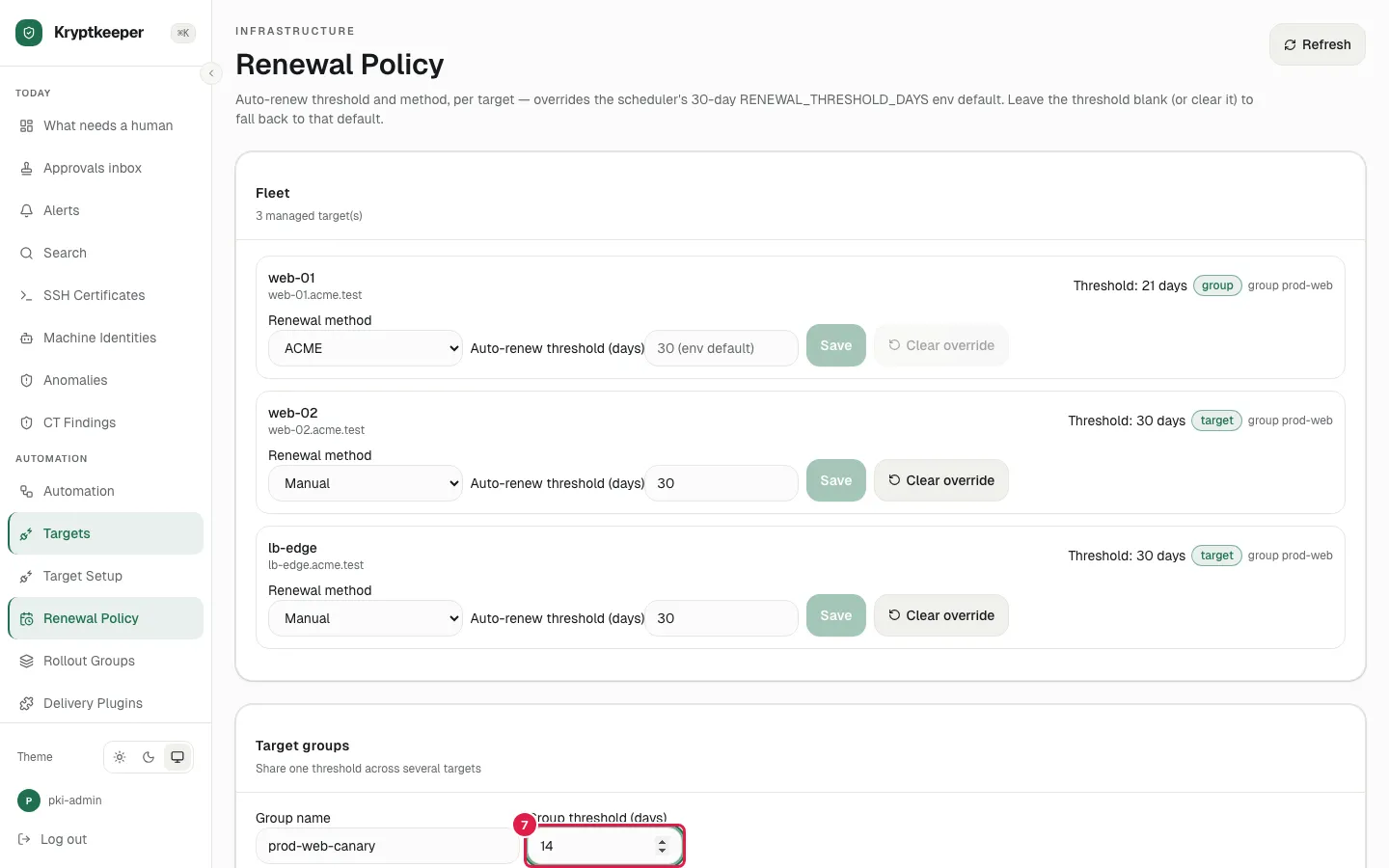Focus web-01 auto-renew threshold field
Image resolution: width=1389 pixels, height=868 pixels.
tap(722, 348)
